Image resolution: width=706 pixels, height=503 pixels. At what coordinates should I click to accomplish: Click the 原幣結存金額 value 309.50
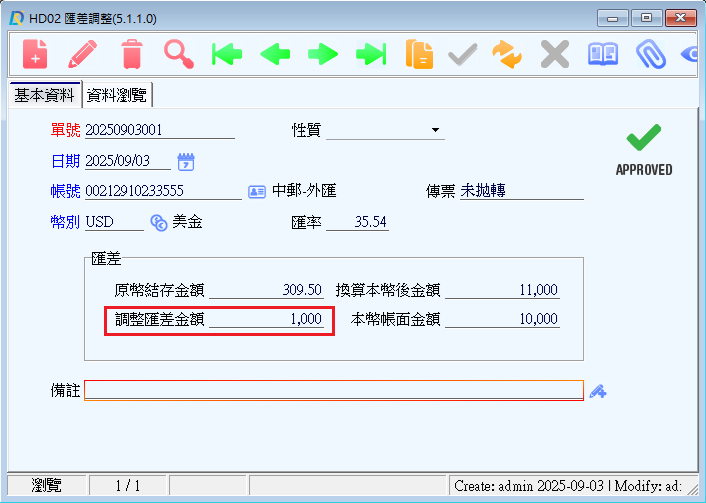click(x=267, y=290)
